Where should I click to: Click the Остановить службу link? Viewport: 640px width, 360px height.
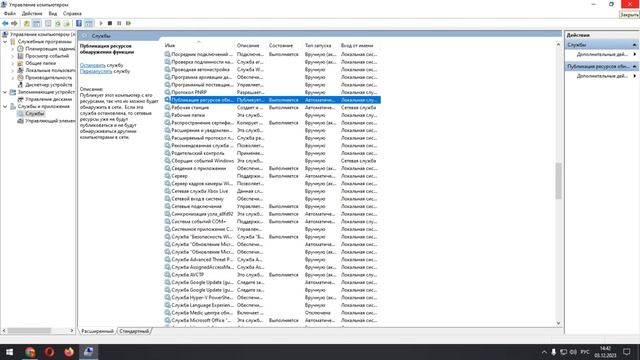[93, 65]
